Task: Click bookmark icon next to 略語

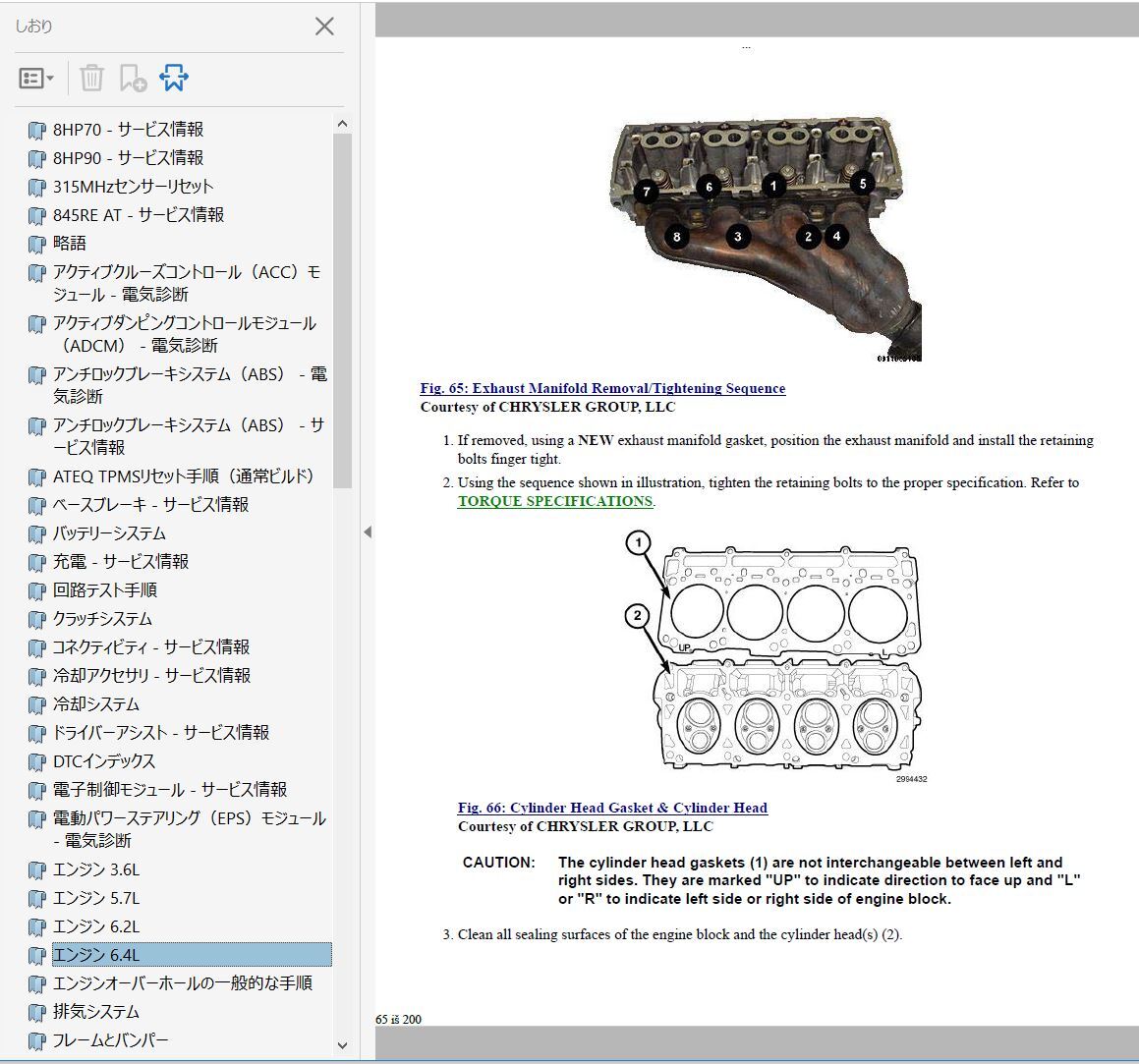Action: [x=37, y=244]
